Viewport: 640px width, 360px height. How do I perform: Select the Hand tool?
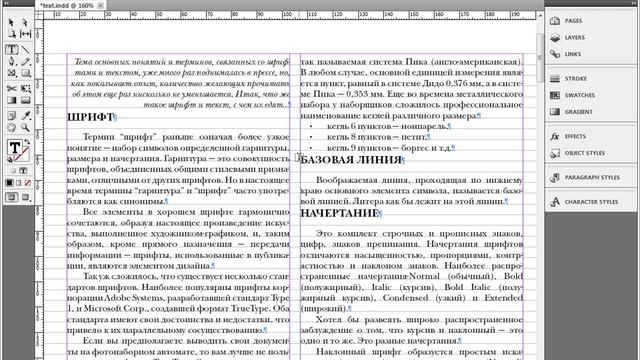pos(11,128)
